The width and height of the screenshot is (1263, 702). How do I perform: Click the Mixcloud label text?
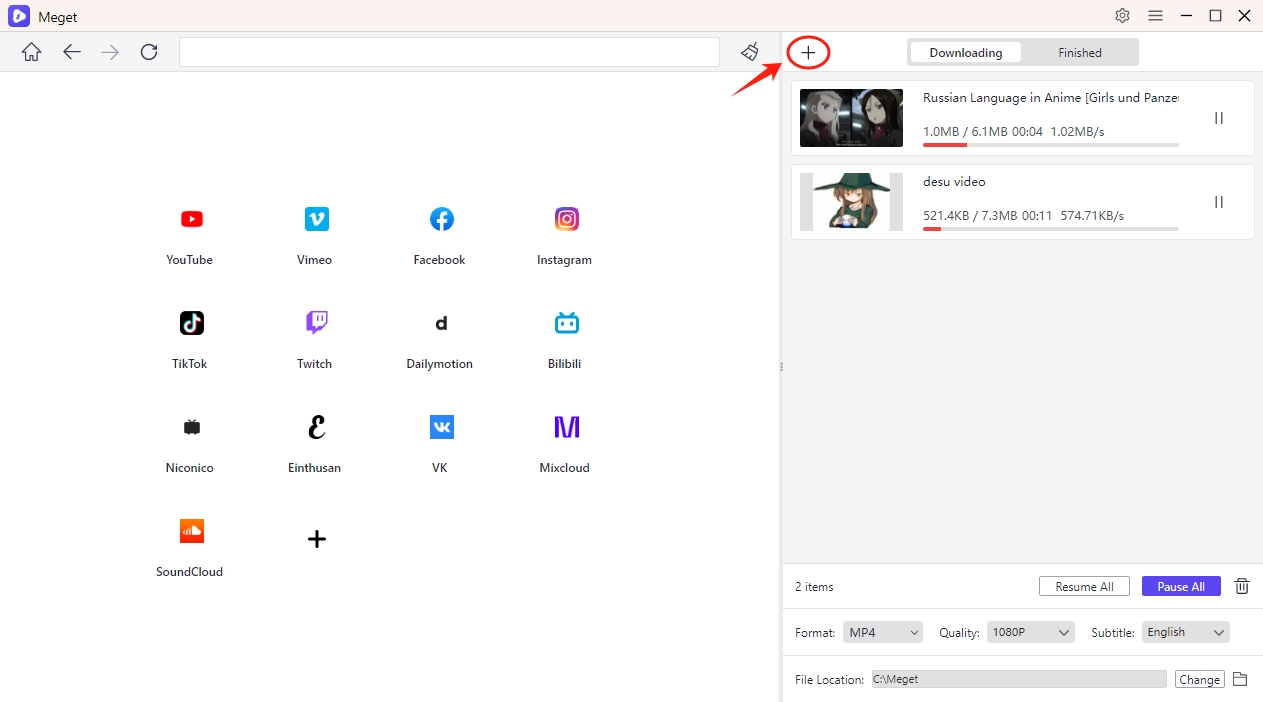tap(565, 468)
